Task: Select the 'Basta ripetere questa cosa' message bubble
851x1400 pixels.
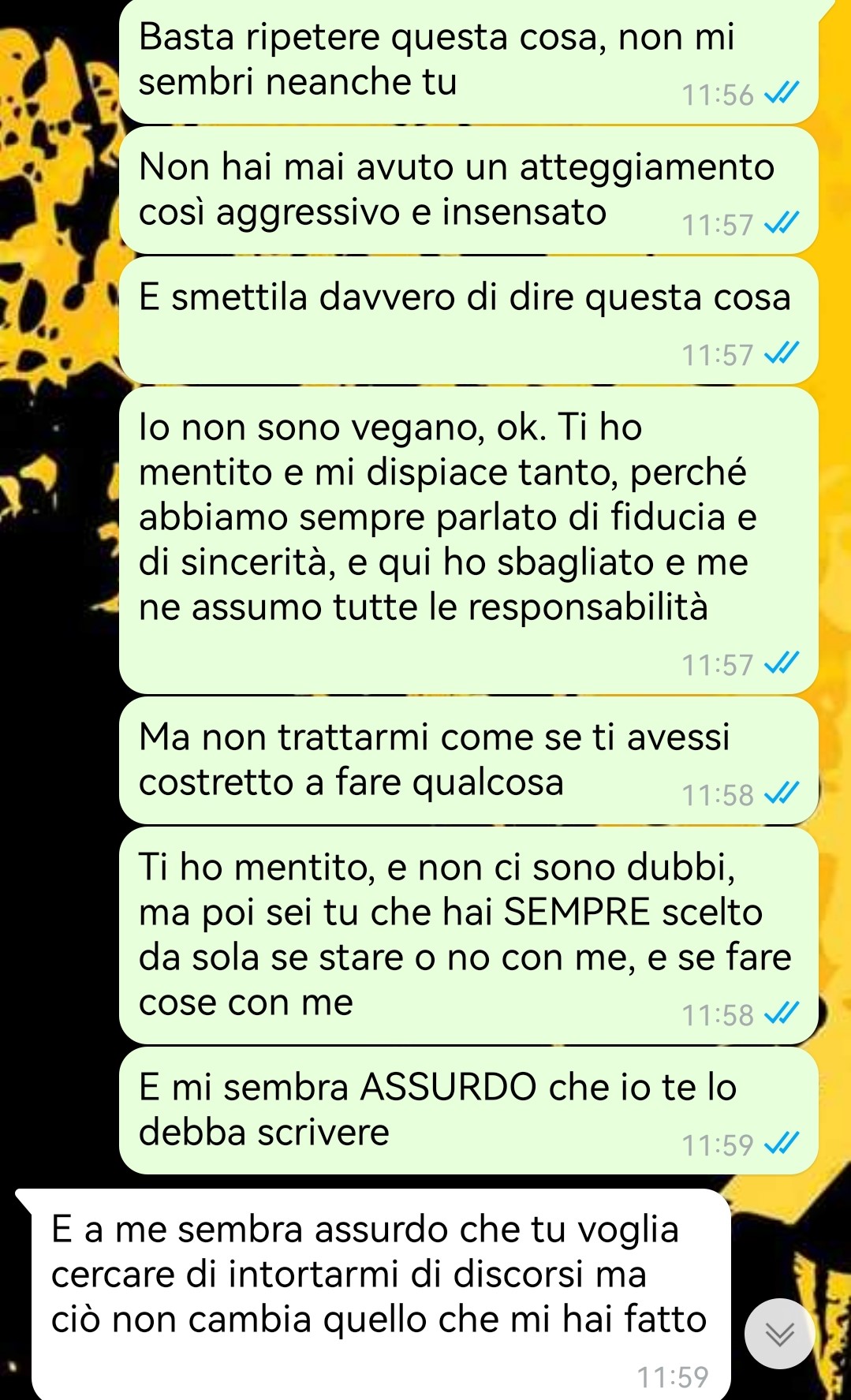Action: [x=468, y=62]
